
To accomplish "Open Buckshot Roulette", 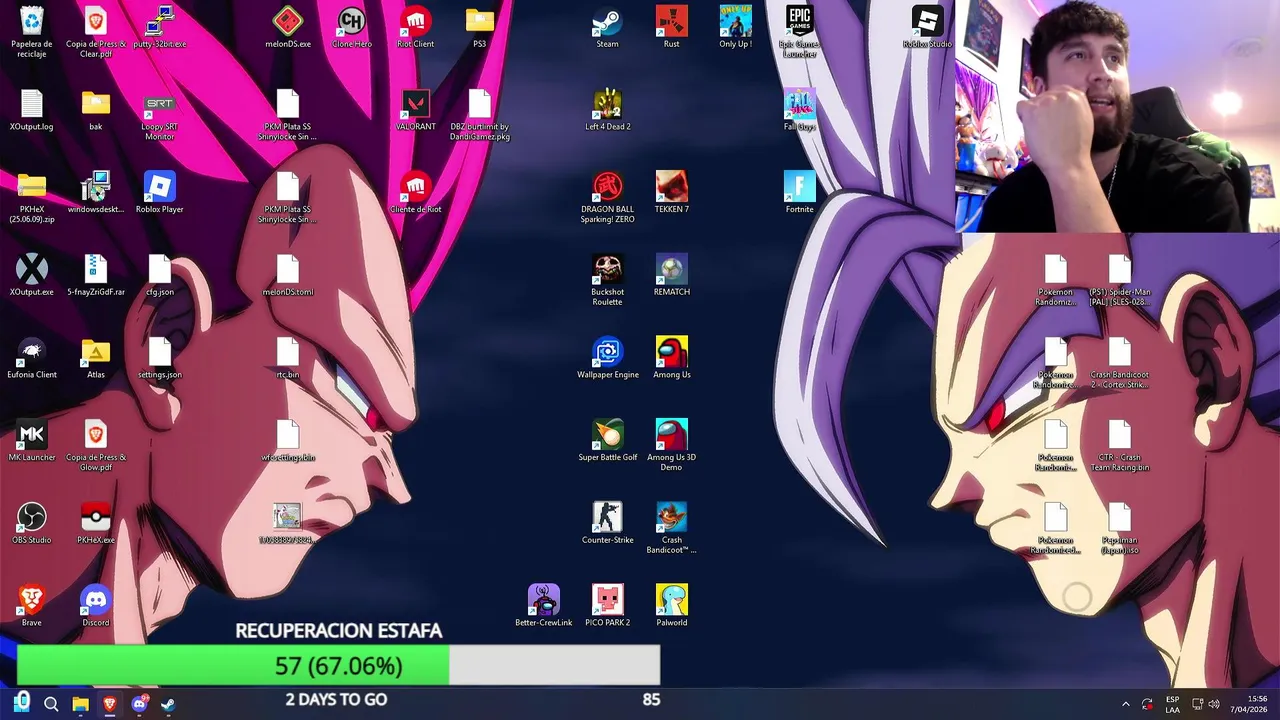I will 607,280.
